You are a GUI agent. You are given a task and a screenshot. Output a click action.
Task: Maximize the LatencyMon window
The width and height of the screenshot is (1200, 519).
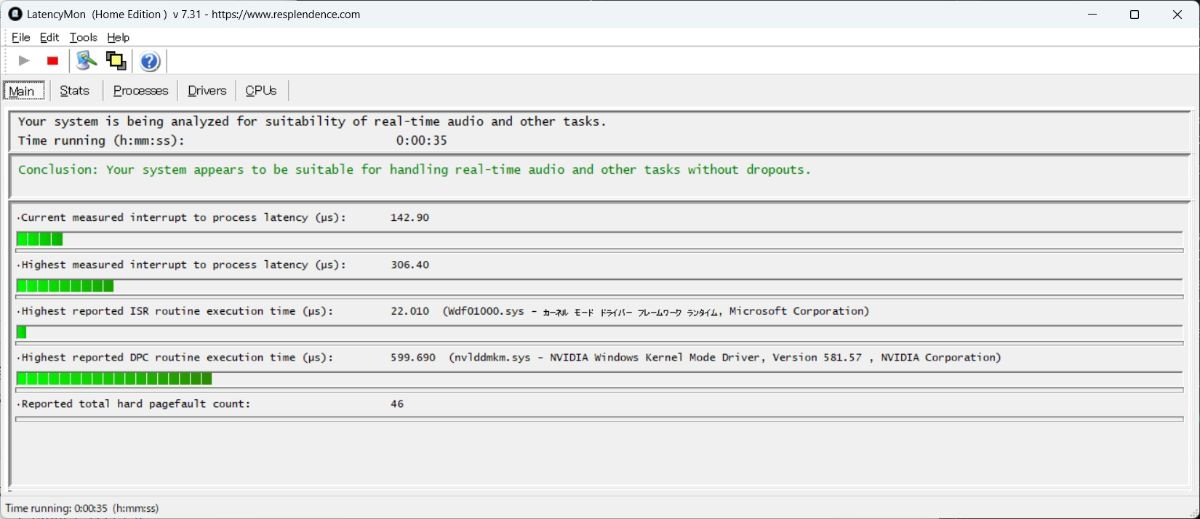(1134, 14)
